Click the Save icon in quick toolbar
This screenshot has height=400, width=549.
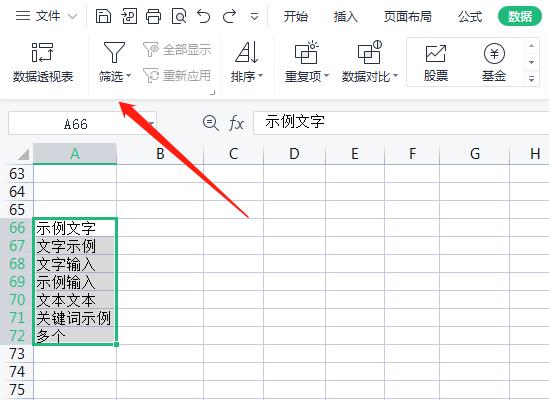(103, 16)
